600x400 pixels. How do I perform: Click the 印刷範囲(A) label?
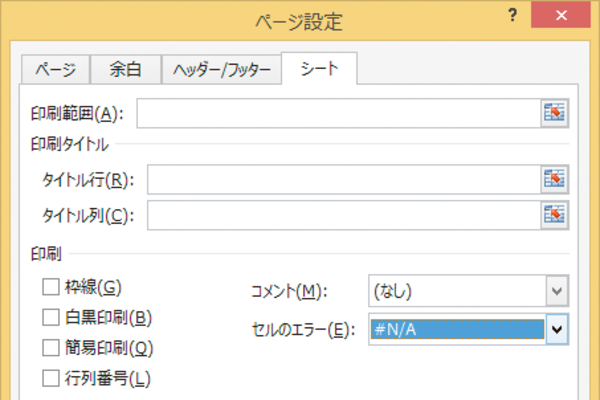click(x=77, y=114)
